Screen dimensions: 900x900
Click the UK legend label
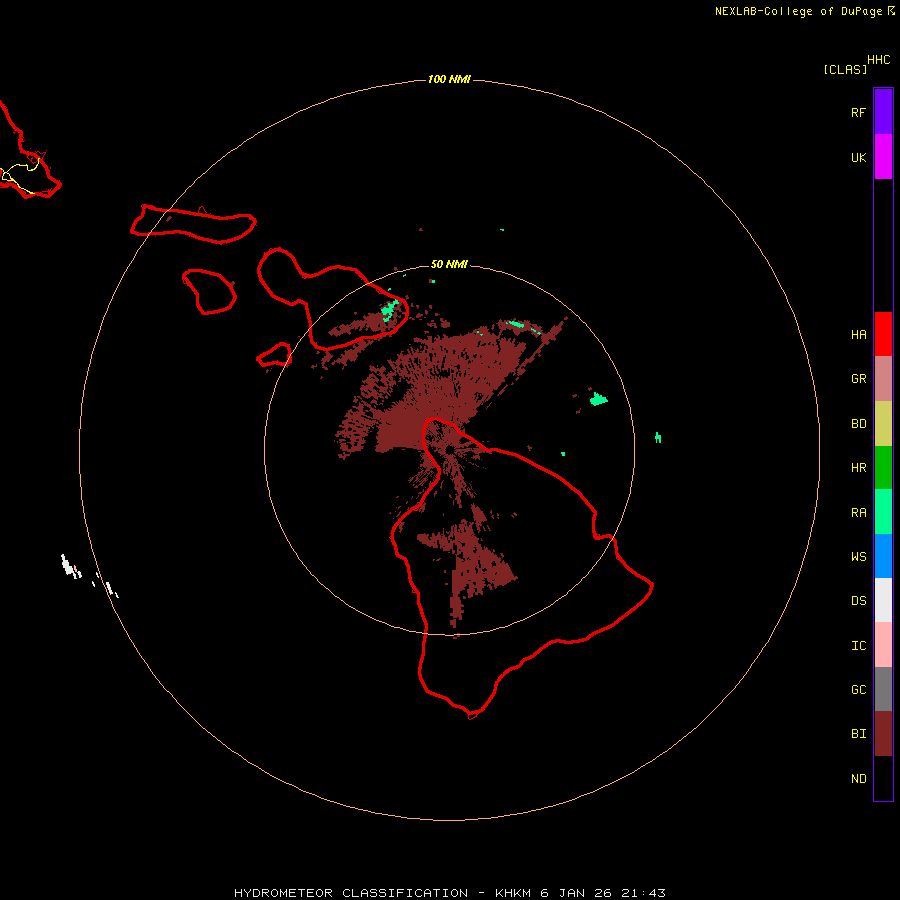click(858, 158)
